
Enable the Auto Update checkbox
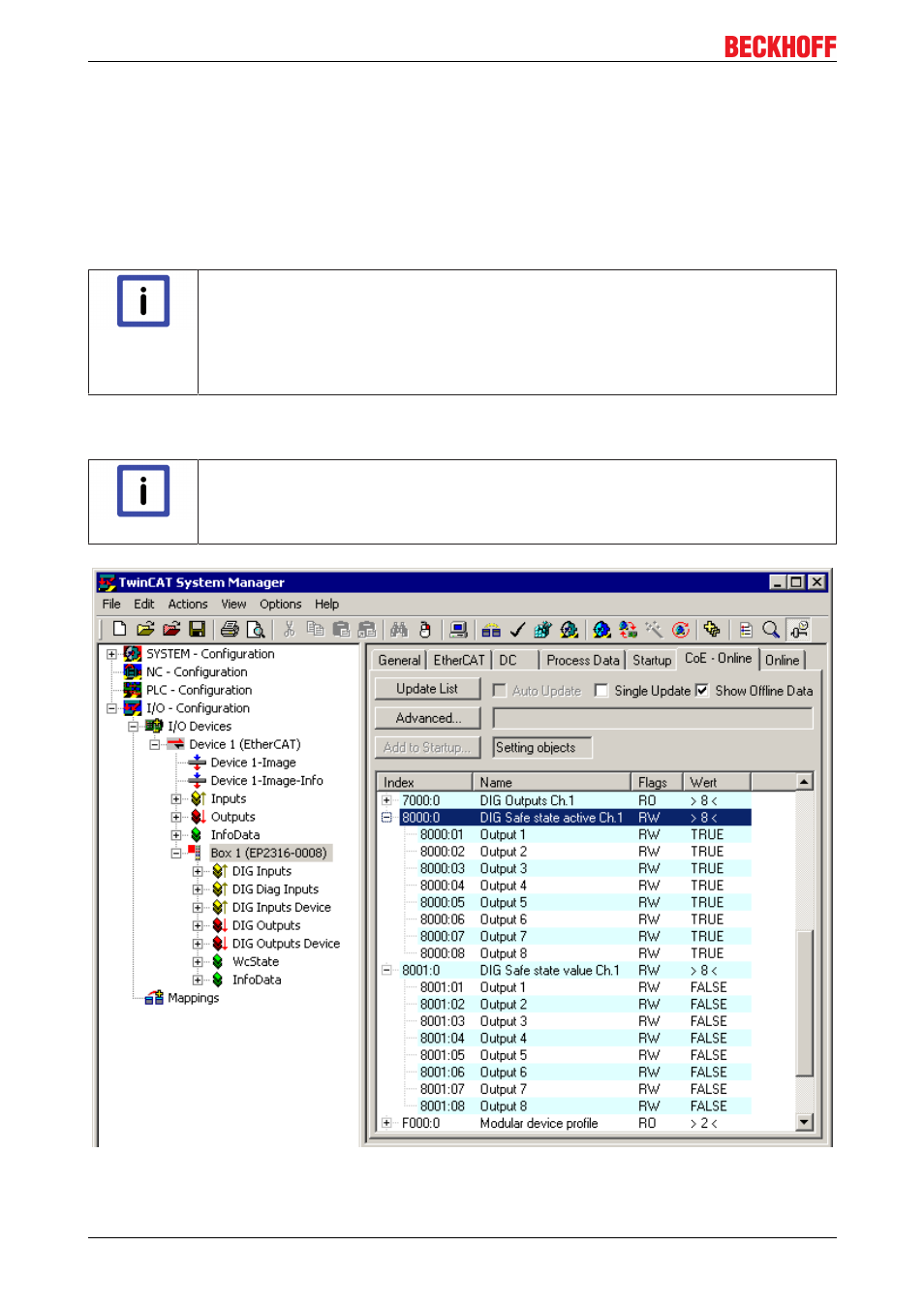coord(500,690)
